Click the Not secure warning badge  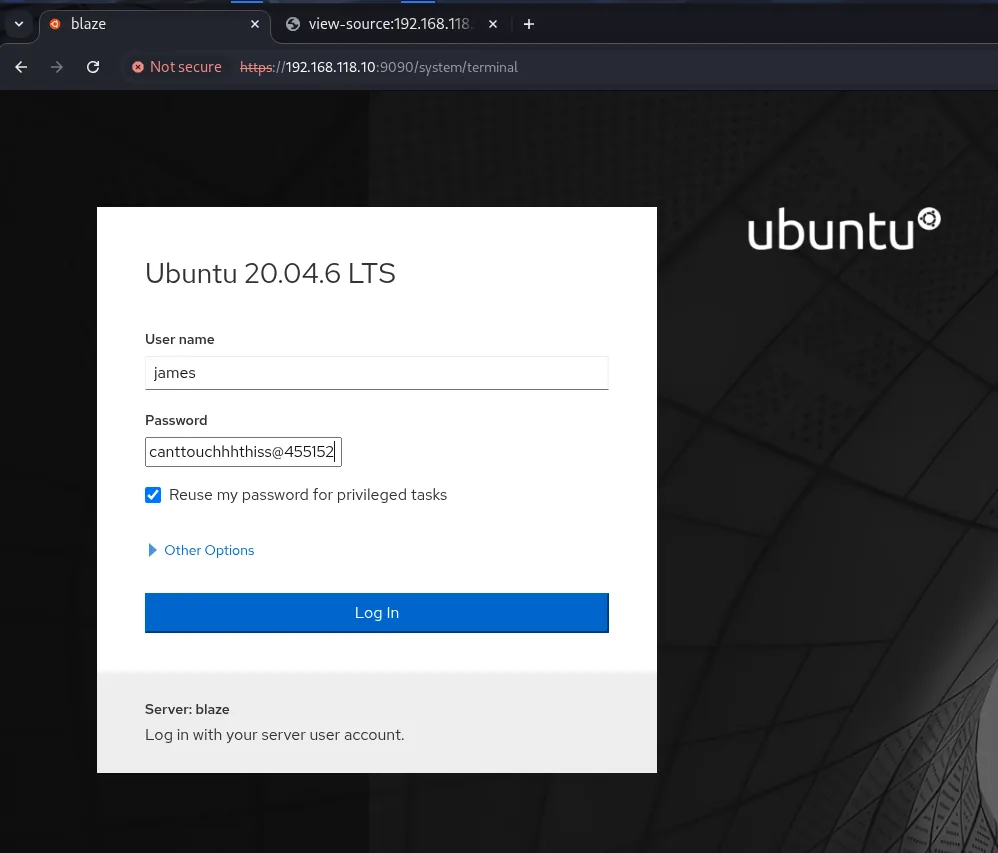(177, 67)
